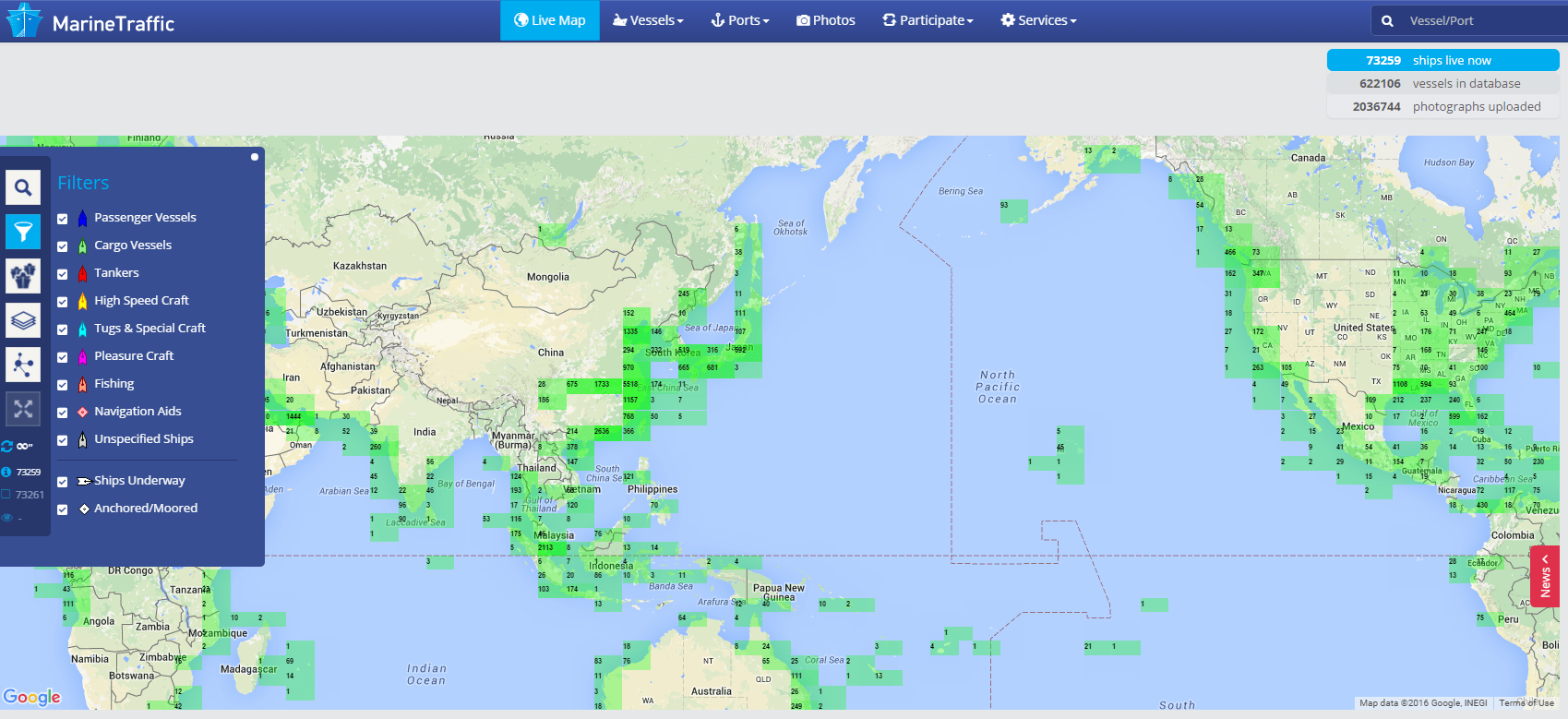Click the blue info circle beside 73259
The height and width of the screenshot is (719, 1568).
(6, 472)
